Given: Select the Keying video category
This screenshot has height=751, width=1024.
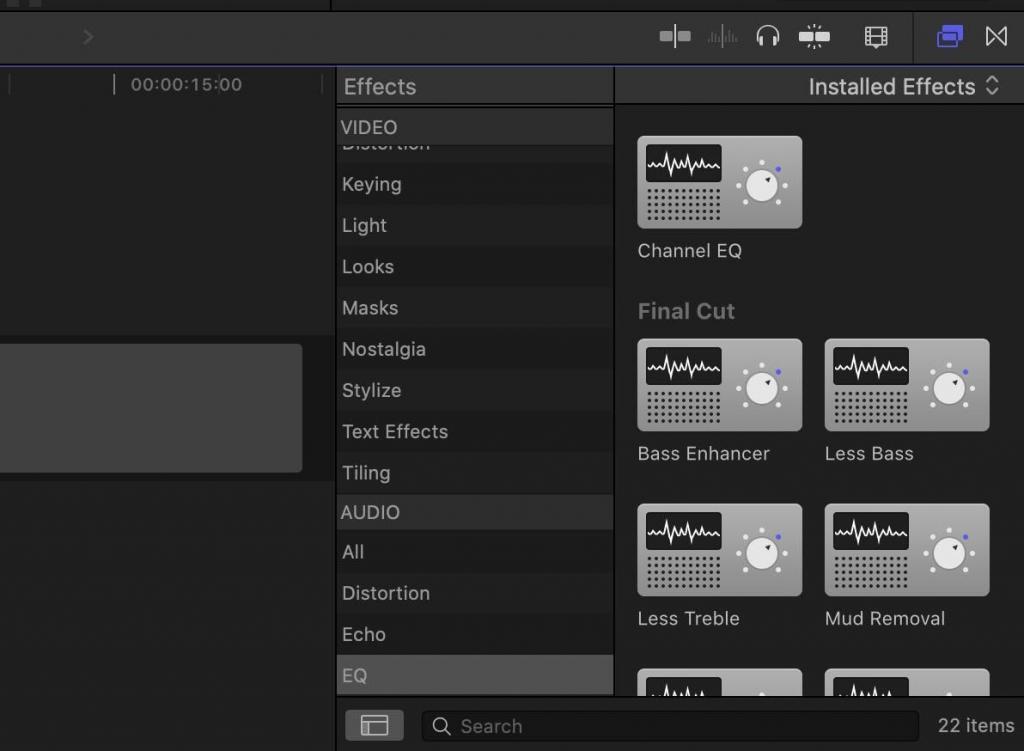Looking at the screenshot, I should [x=372, y=184].
